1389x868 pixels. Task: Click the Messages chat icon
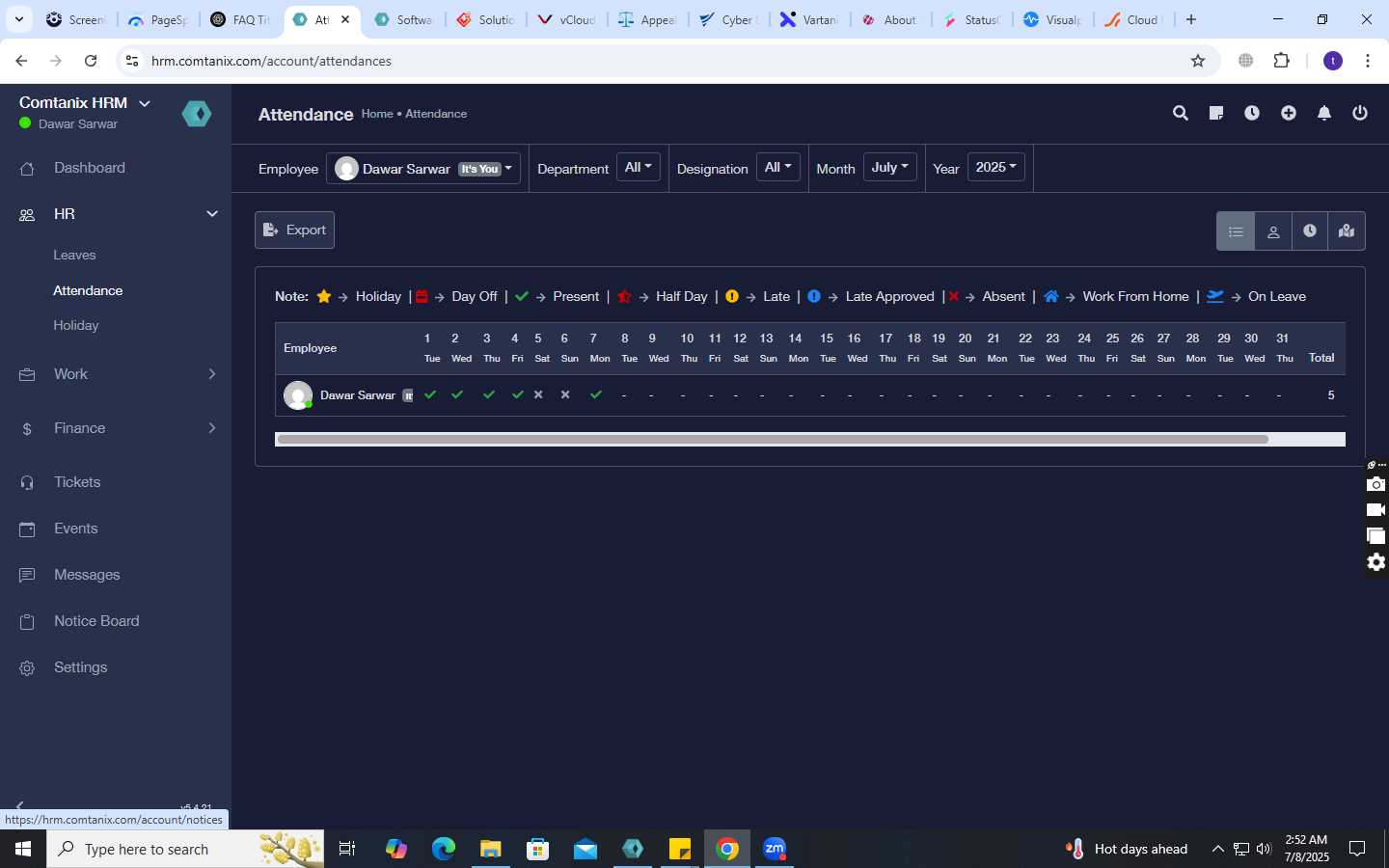pyautogui.click(x=27, y=575)
